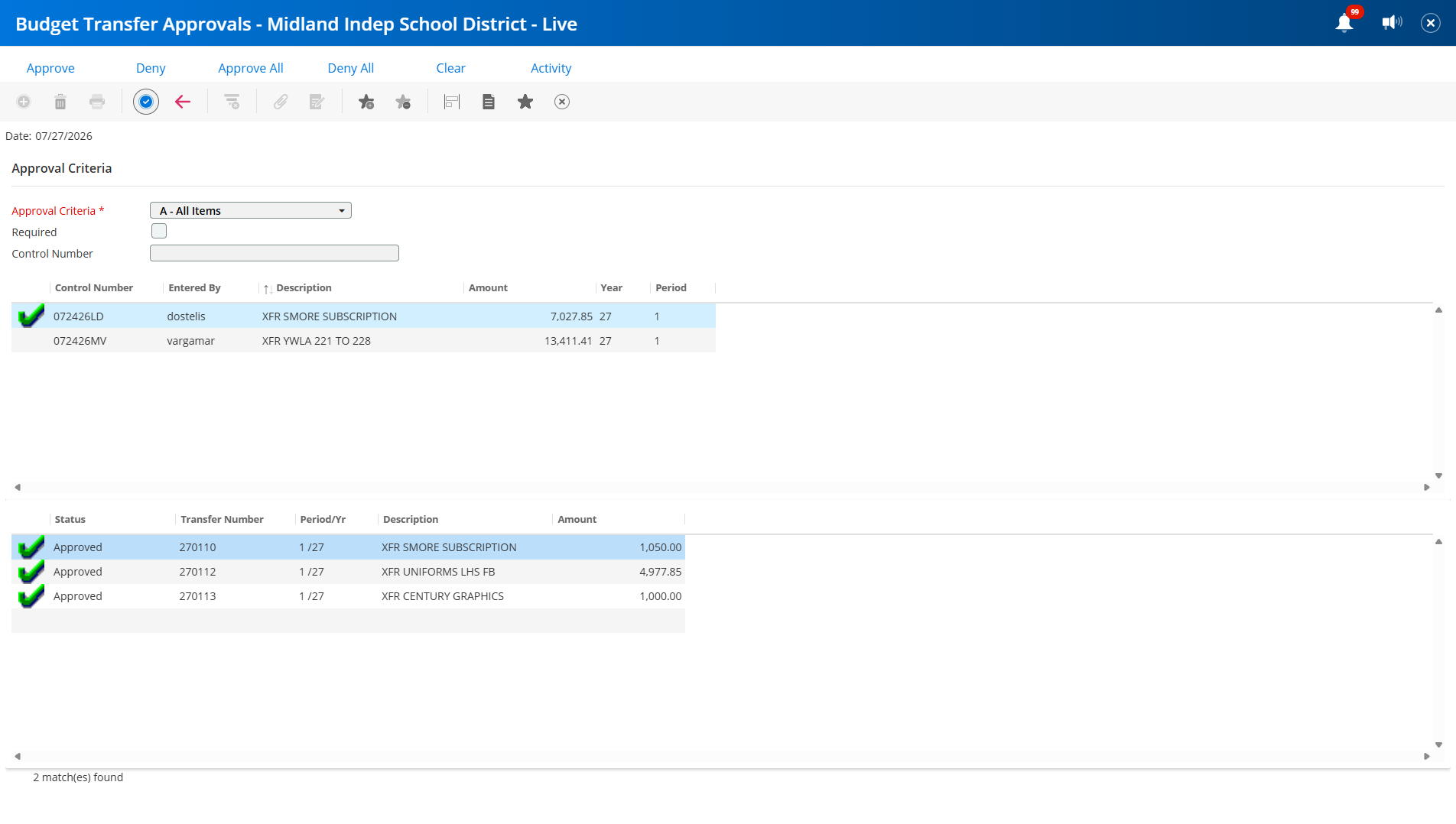Click the paperclip attachments icon
The width and height of the screenshot is (1456, 824).
pyautogui.click(x=281, y=102)
